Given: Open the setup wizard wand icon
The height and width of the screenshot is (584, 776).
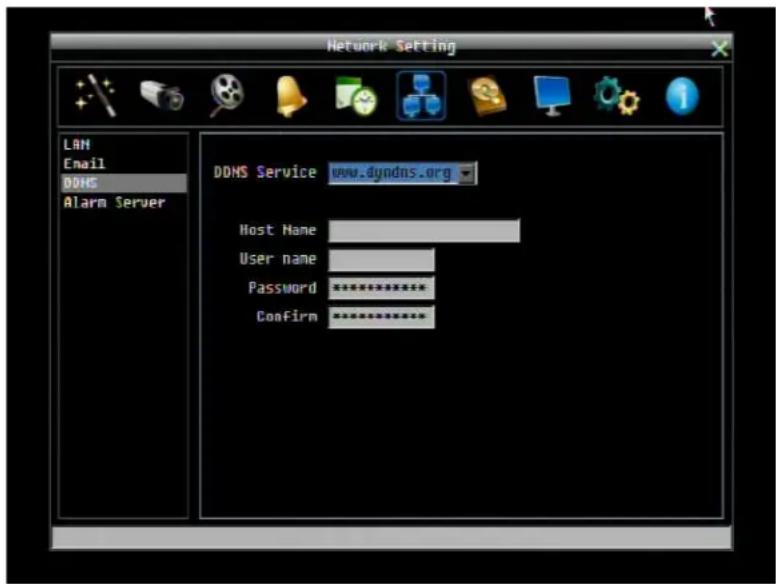Looking at the screenshot, I should coord(96,95).
